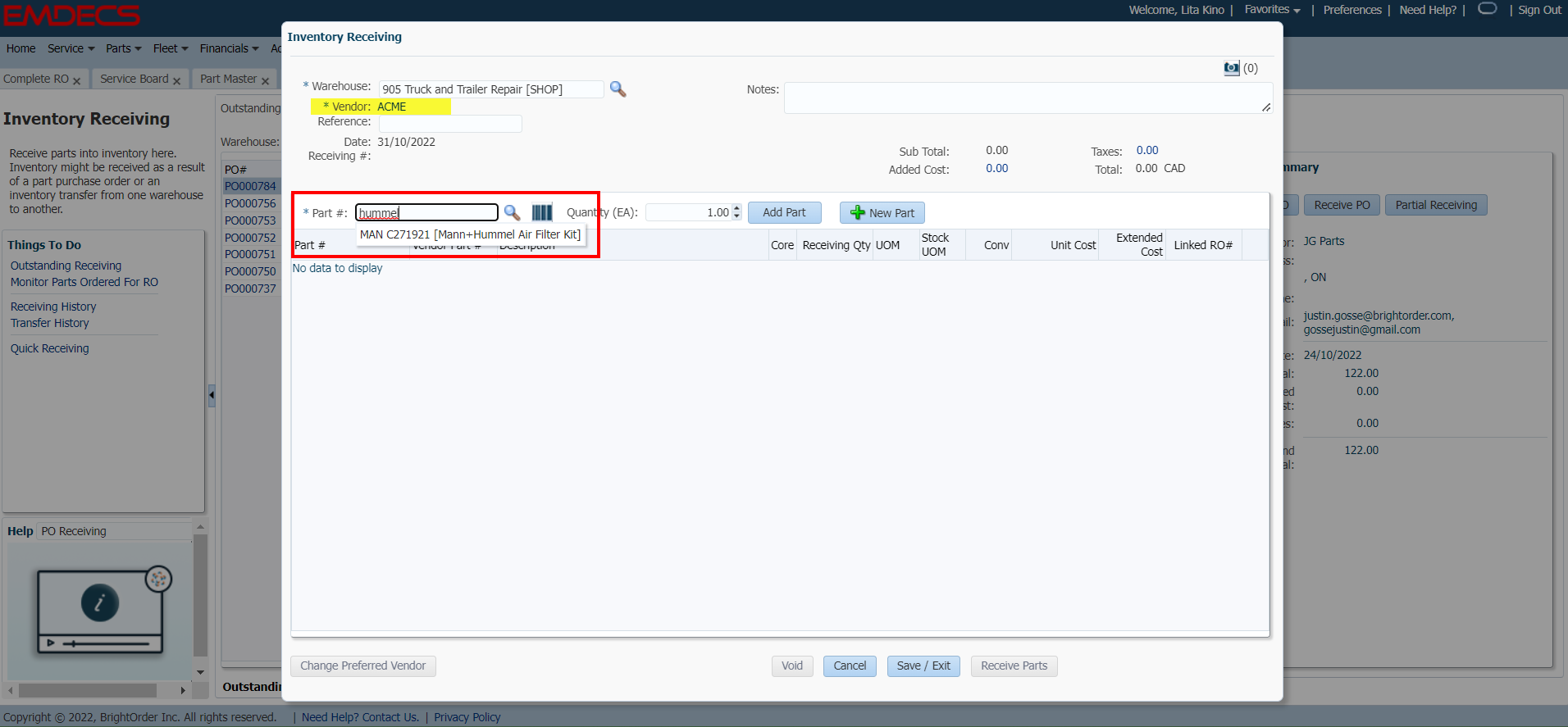The width and height of the screenshot is (1568, 727).
Task: Close the Service Board tab
Action: pos(176,80)
